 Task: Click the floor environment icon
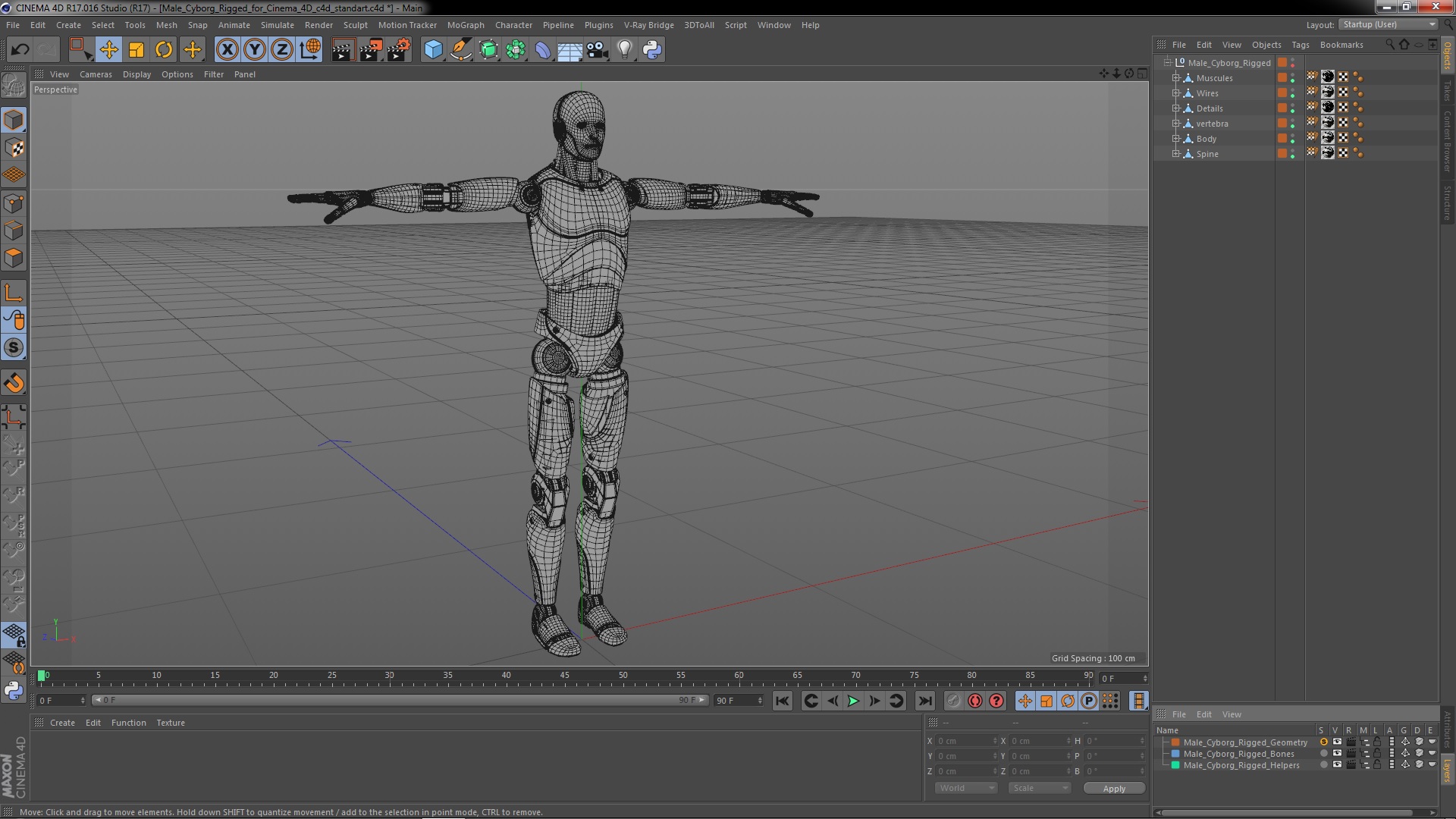(x=570, y=50)
